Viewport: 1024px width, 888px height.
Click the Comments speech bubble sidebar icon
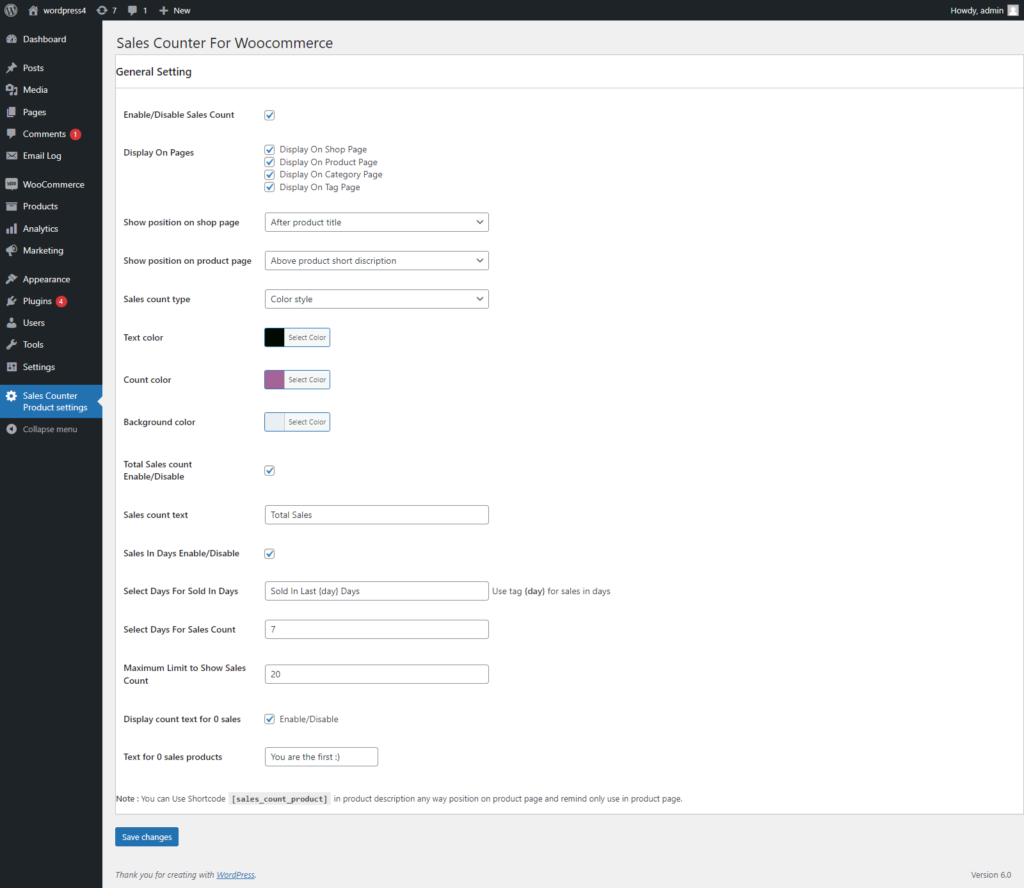(11, 134)
